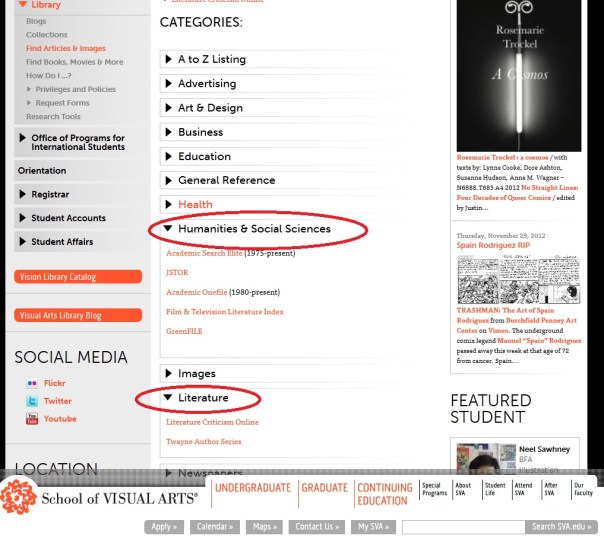Image resolution: width=604 pixels, height=539 pixels.
Task: Open Our Faculty in footer nav
Action: click(583, 489)
